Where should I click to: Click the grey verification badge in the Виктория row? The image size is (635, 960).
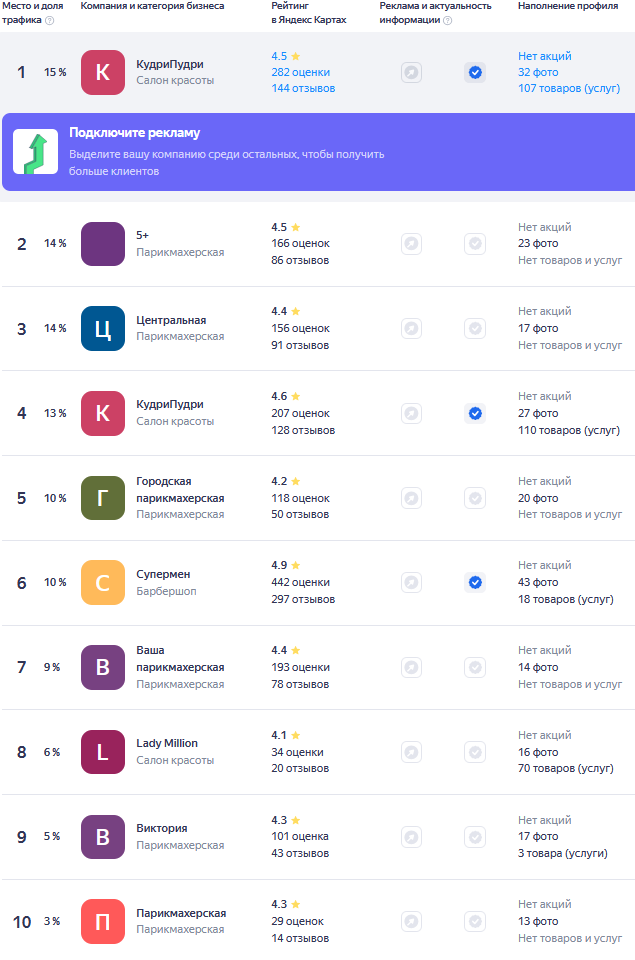tap(475, 837)
